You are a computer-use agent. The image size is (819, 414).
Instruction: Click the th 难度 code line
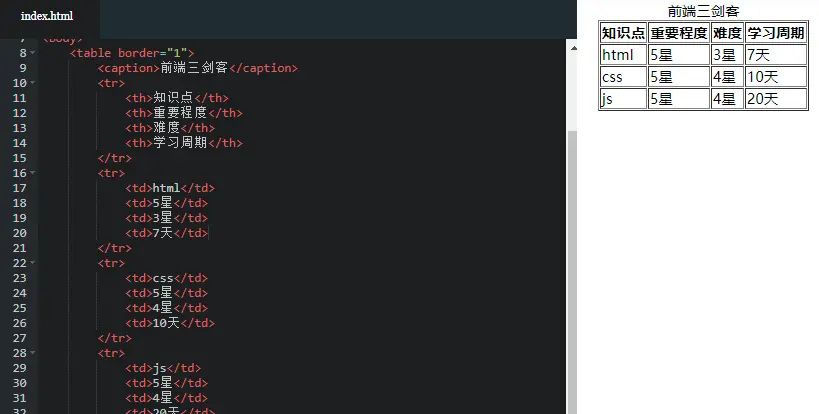(x=170, y=128)
